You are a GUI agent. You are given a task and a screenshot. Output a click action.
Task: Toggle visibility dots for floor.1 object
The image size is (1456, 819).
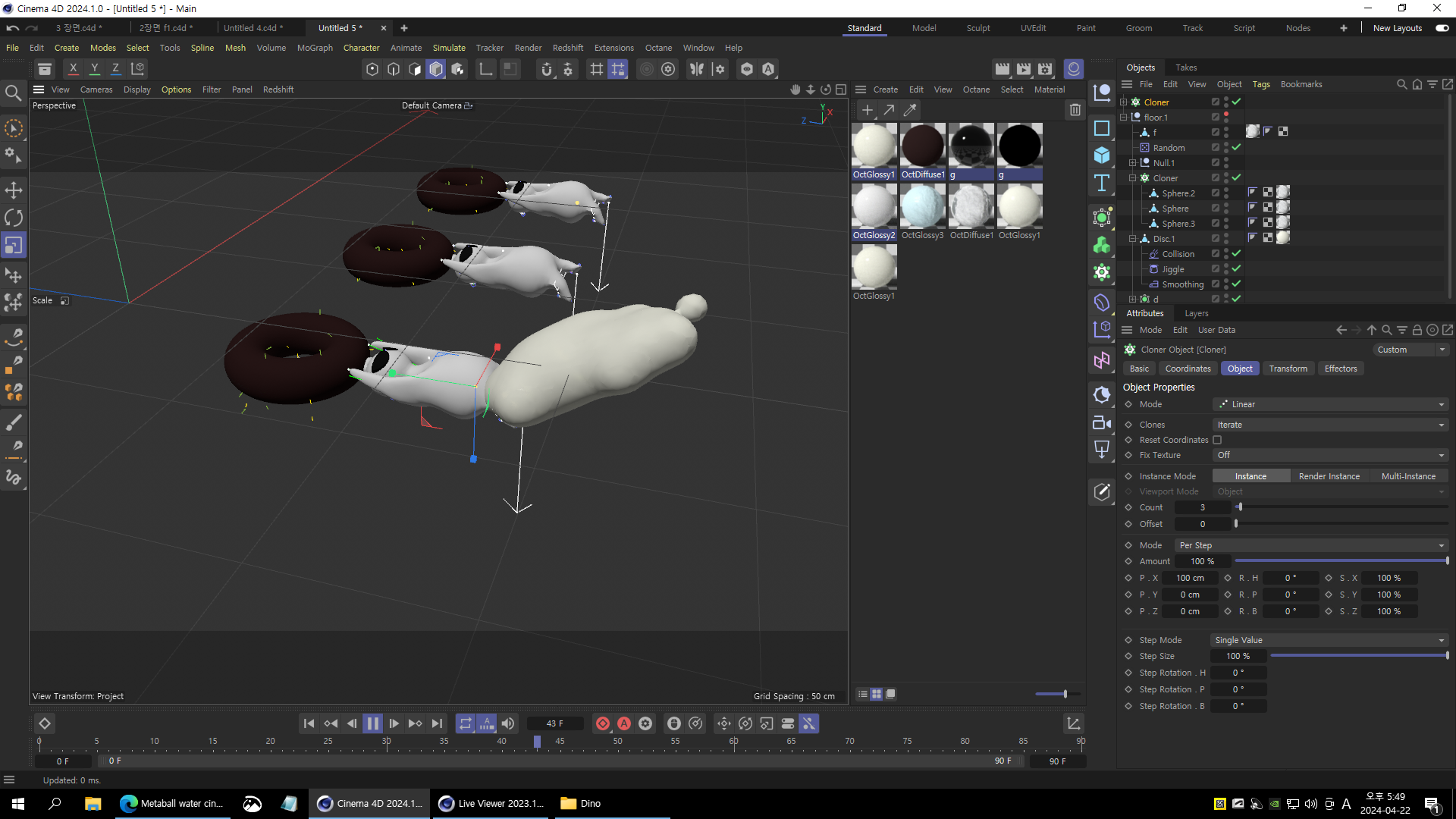[1226, 117]
